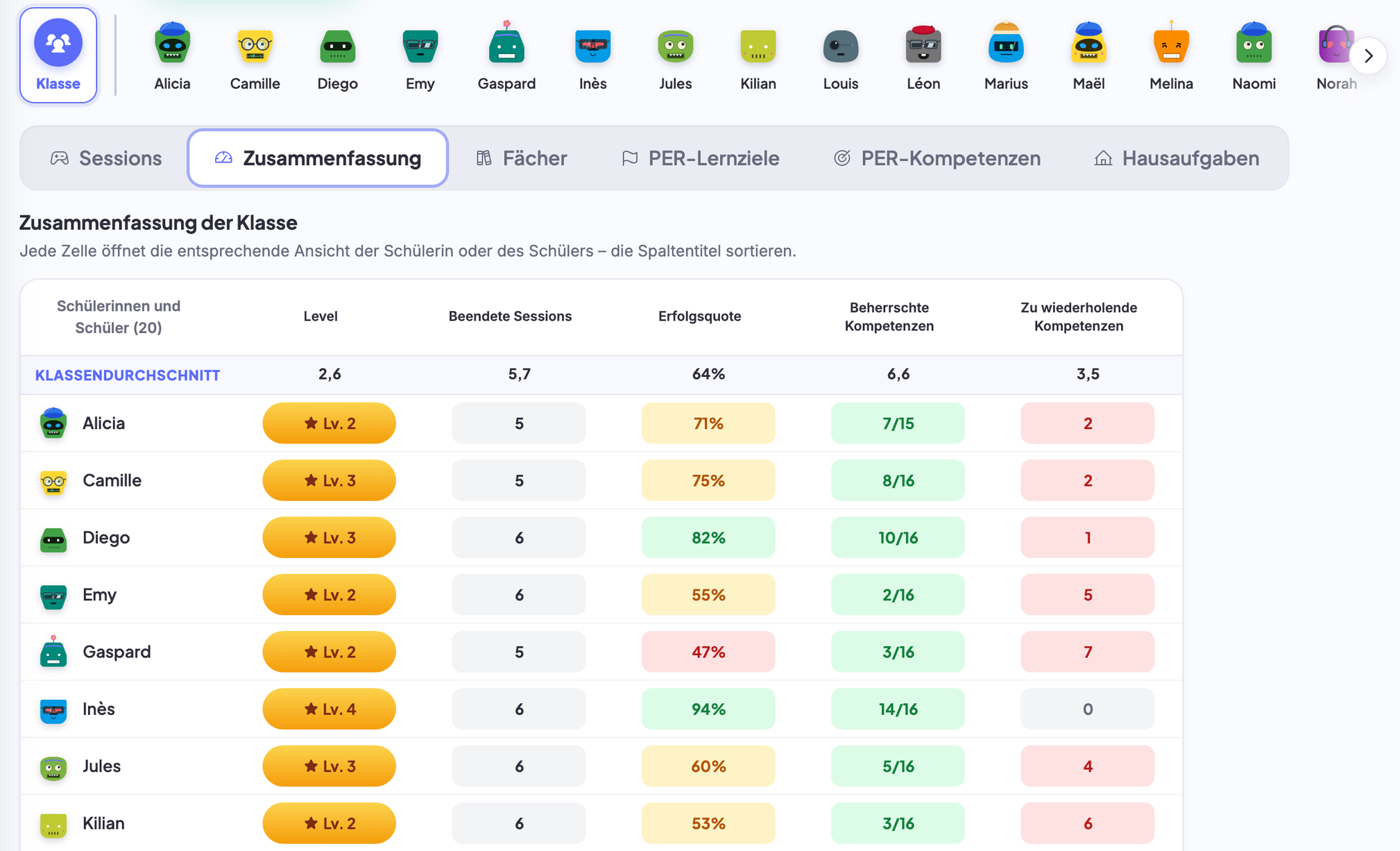This screenshot has height=851, width=1400.
Task: Open Diego's 82% success rate cell
Action: [708, 537]
